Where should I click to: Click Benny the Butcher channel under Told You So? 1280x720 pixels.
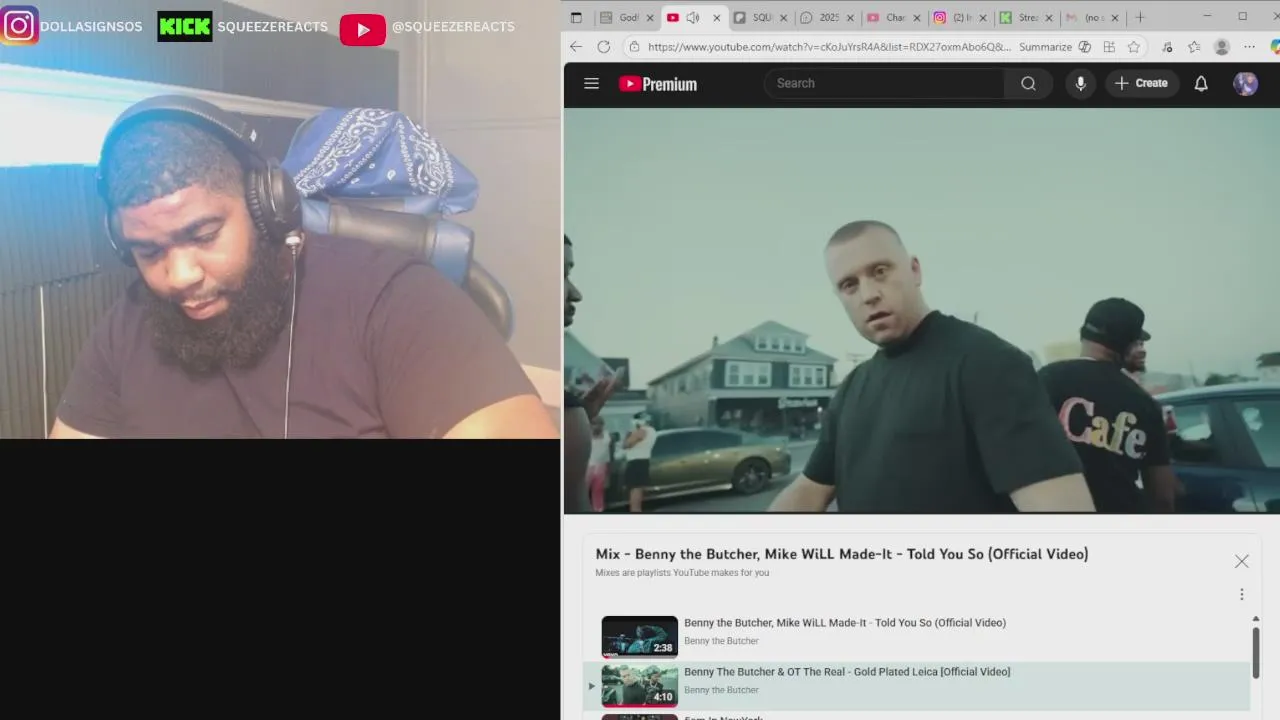(721, 641)
